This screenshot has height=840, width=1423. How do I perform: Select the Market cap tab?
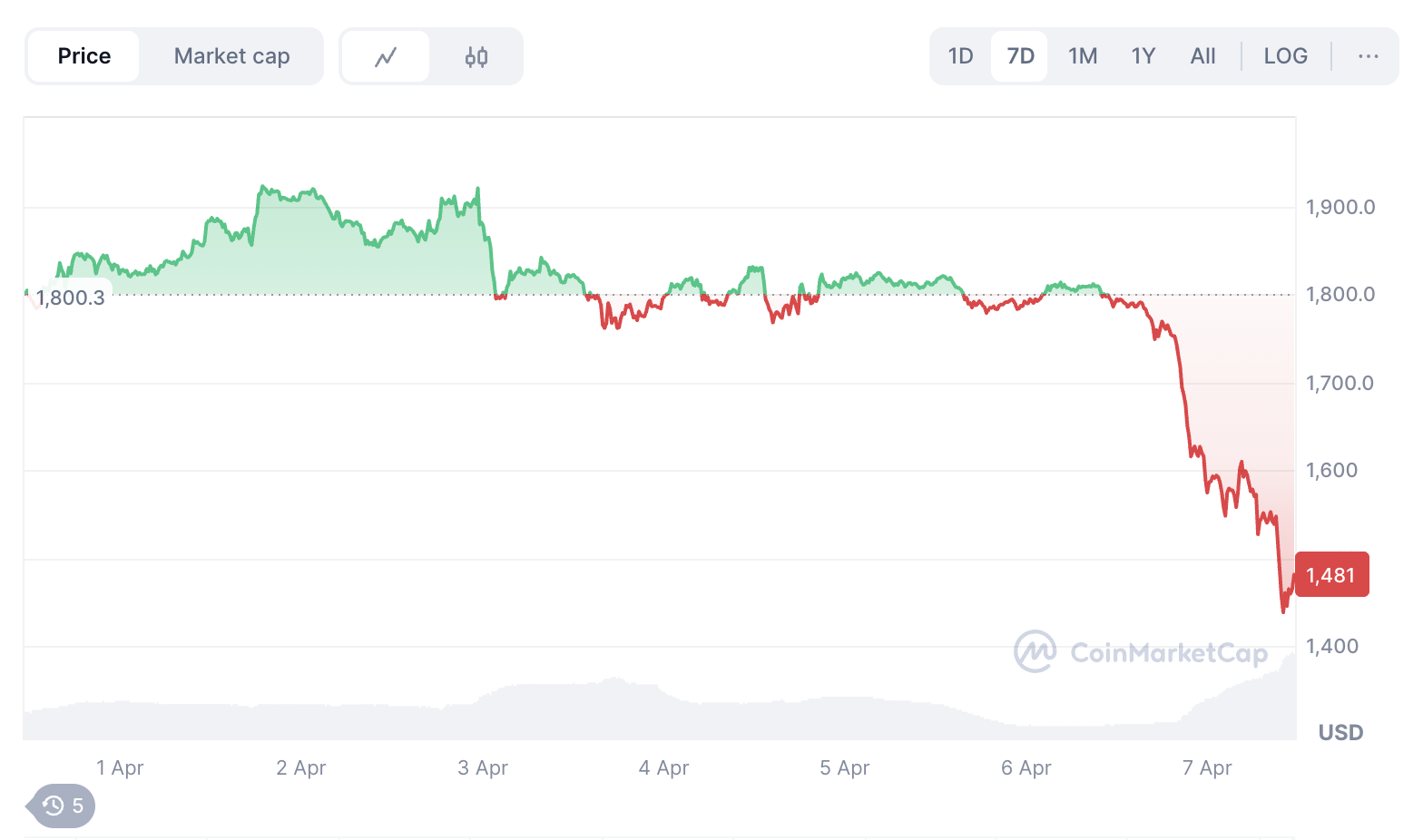point(231,56)
